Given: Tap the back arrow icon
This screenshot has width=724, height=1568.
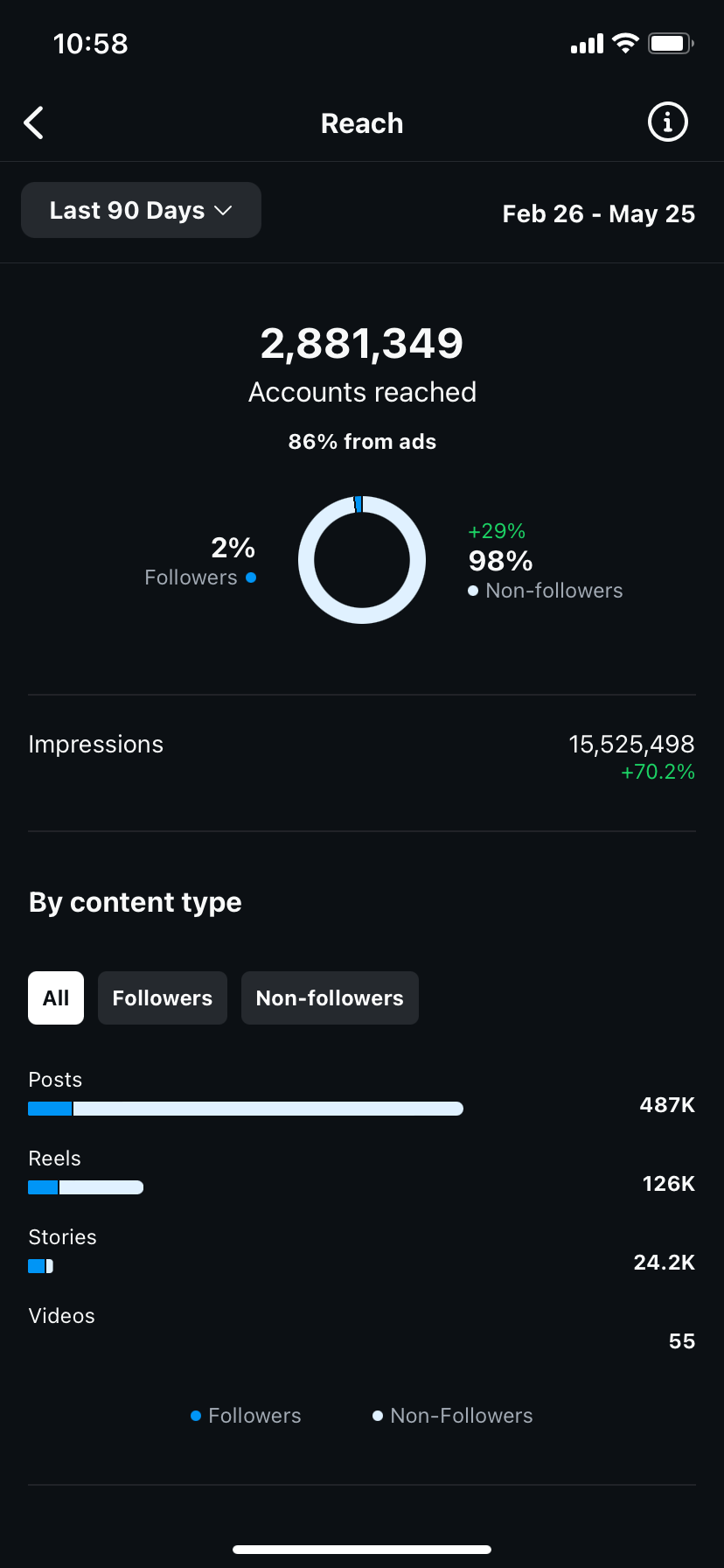Looking at the screenshot, I should click(34, 123).
